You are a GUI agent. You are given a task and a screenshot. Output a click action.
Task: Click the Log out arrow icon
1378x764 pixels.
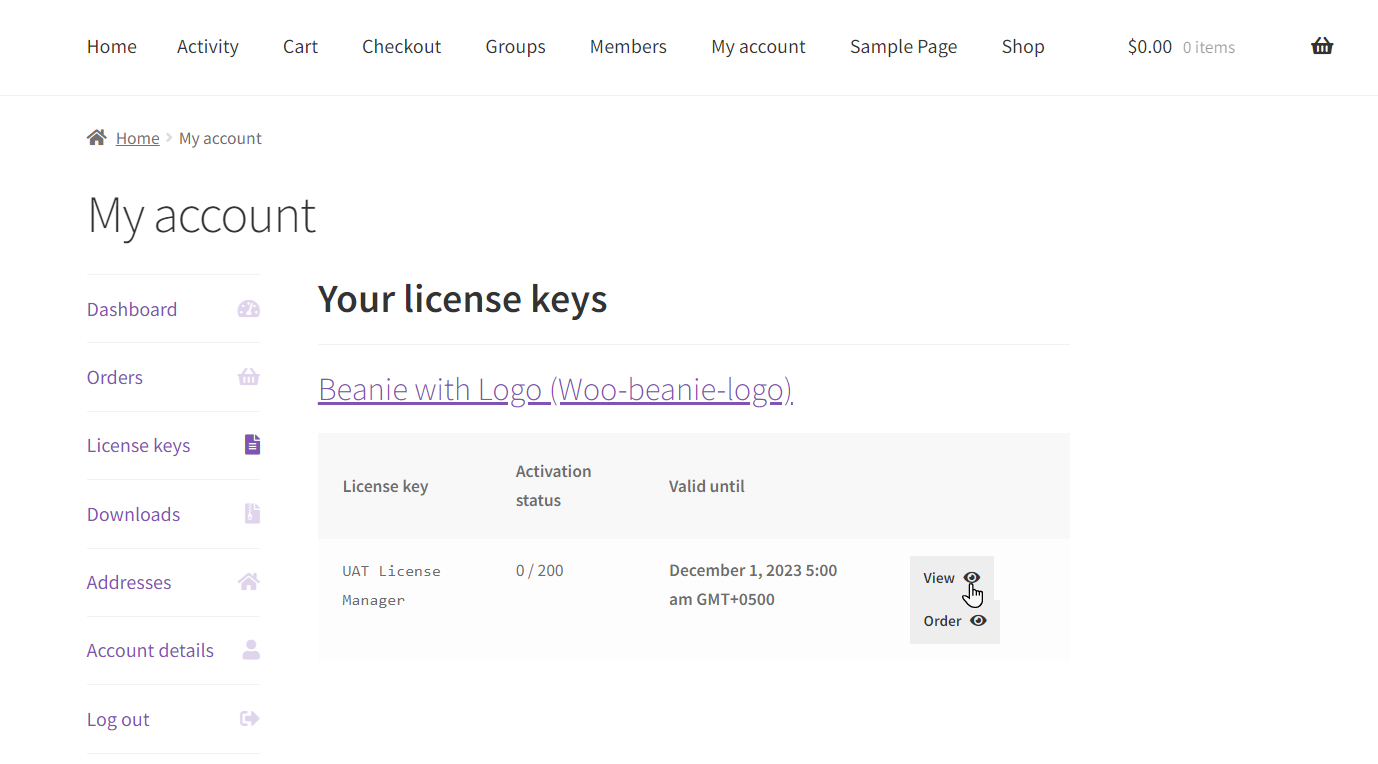point(250,719)
